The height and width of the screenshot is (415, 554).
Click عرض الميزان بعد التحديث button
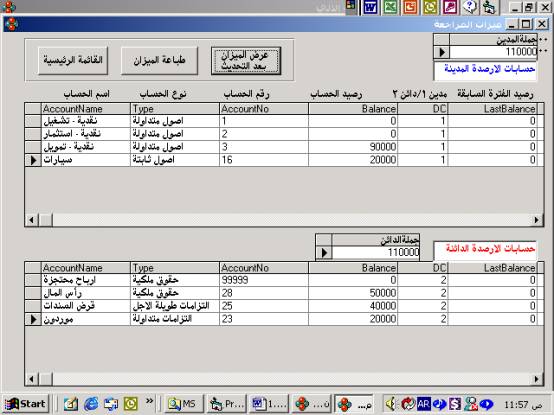coord(246,61)
